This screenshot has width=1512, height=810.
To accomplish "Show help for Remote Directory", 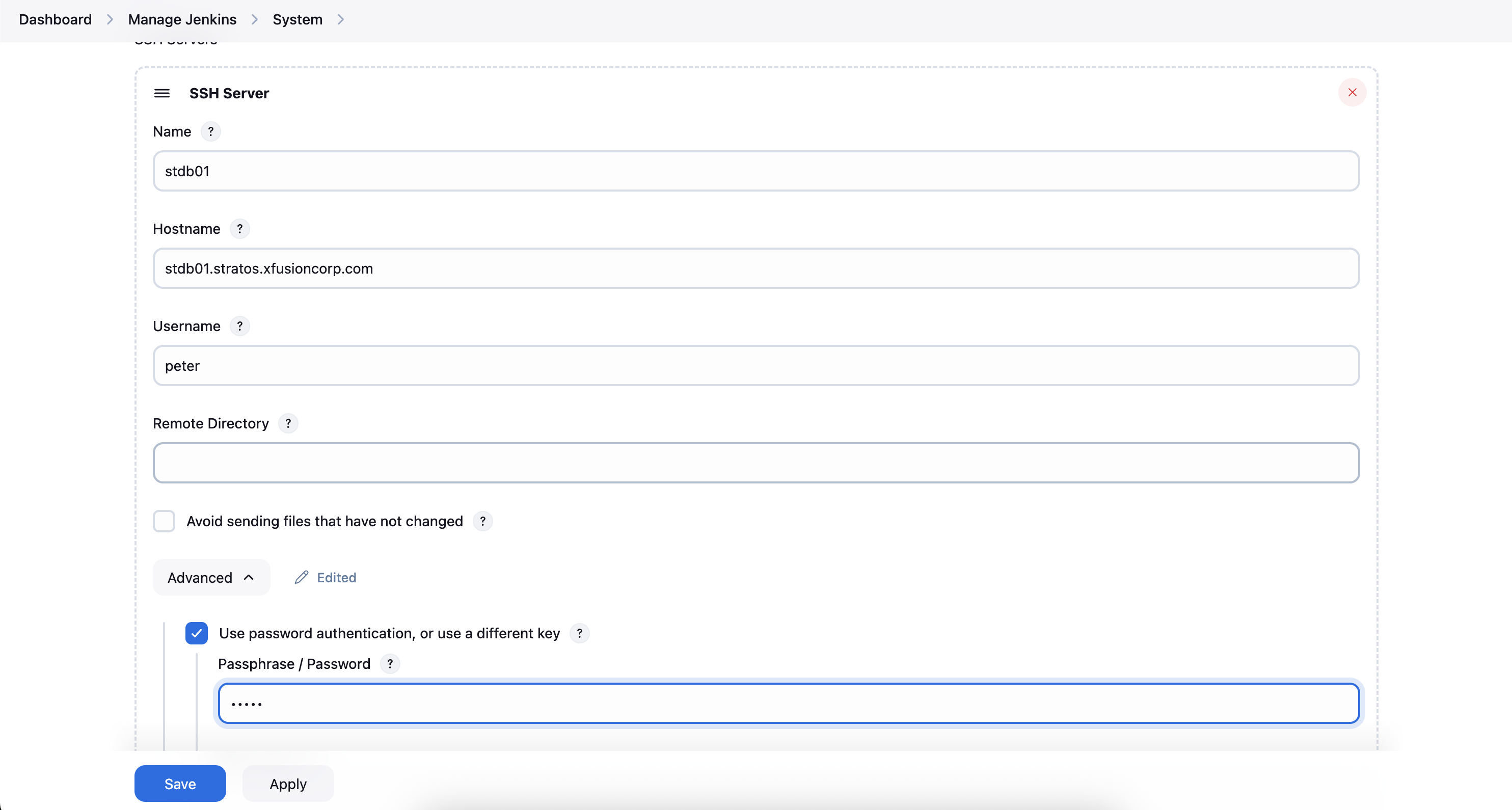I will [x=288, y=424].
